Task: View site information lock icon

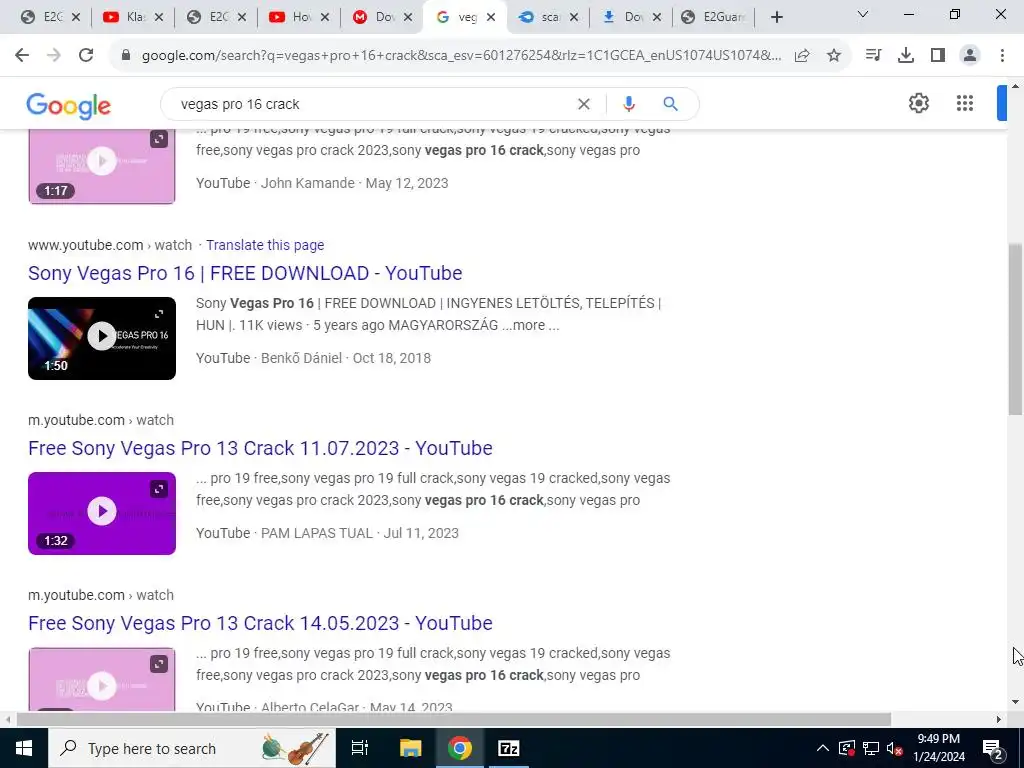Action: click(x=126, y=56)
